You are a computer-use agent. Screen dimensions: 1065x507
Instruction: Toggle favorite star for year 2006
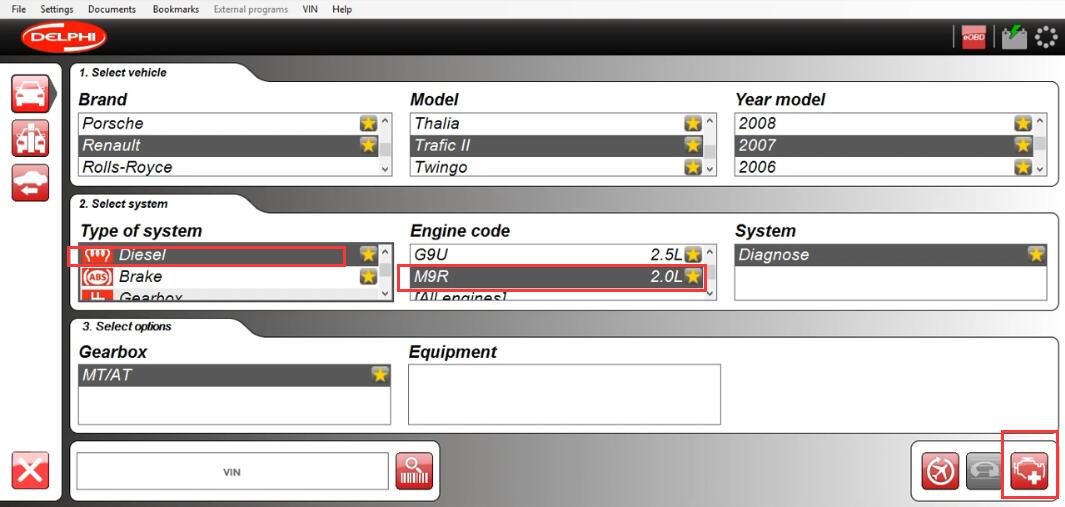1023,167
